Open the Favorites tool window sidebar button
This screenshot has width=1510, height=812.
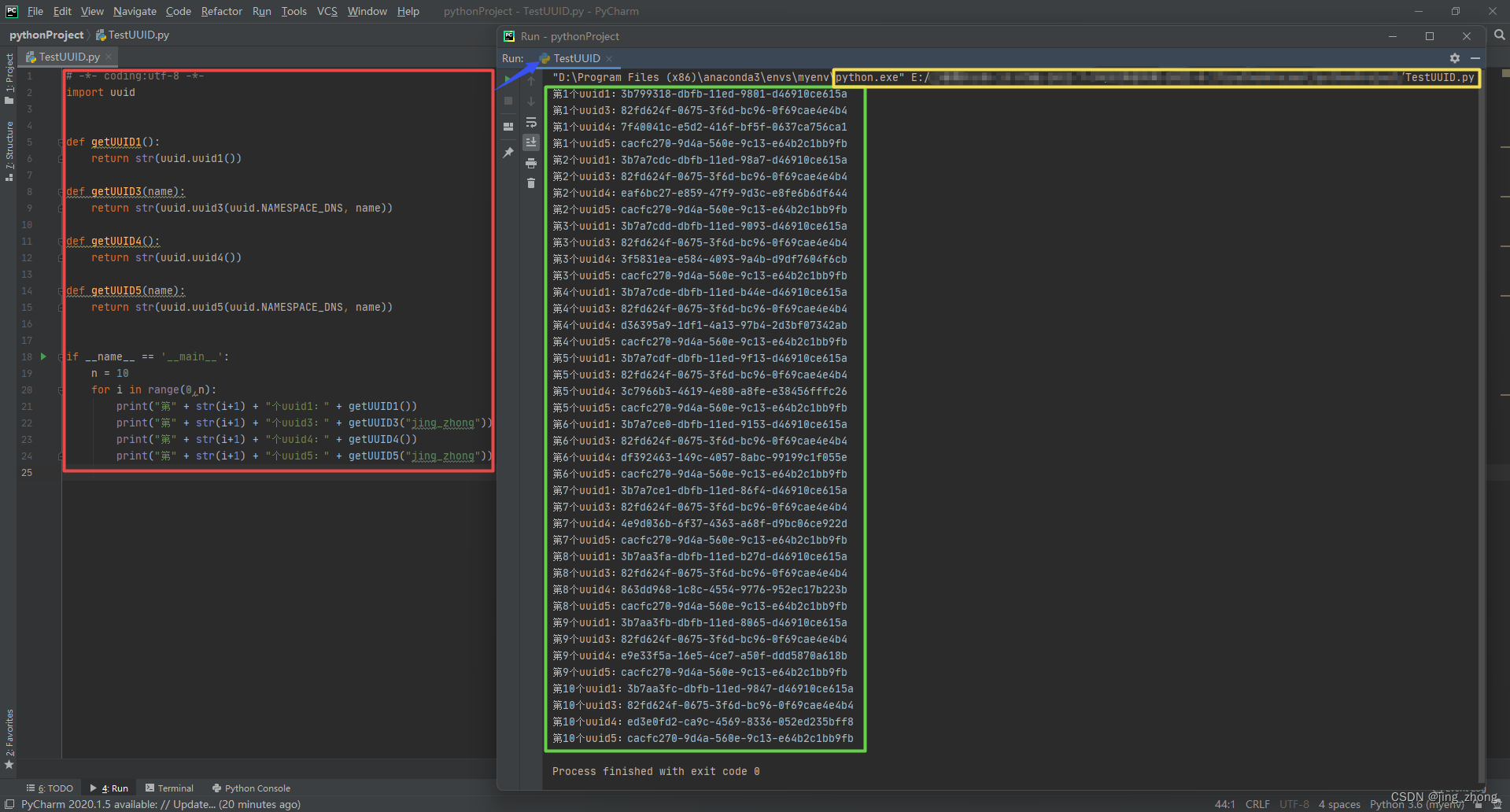[9, 738]
